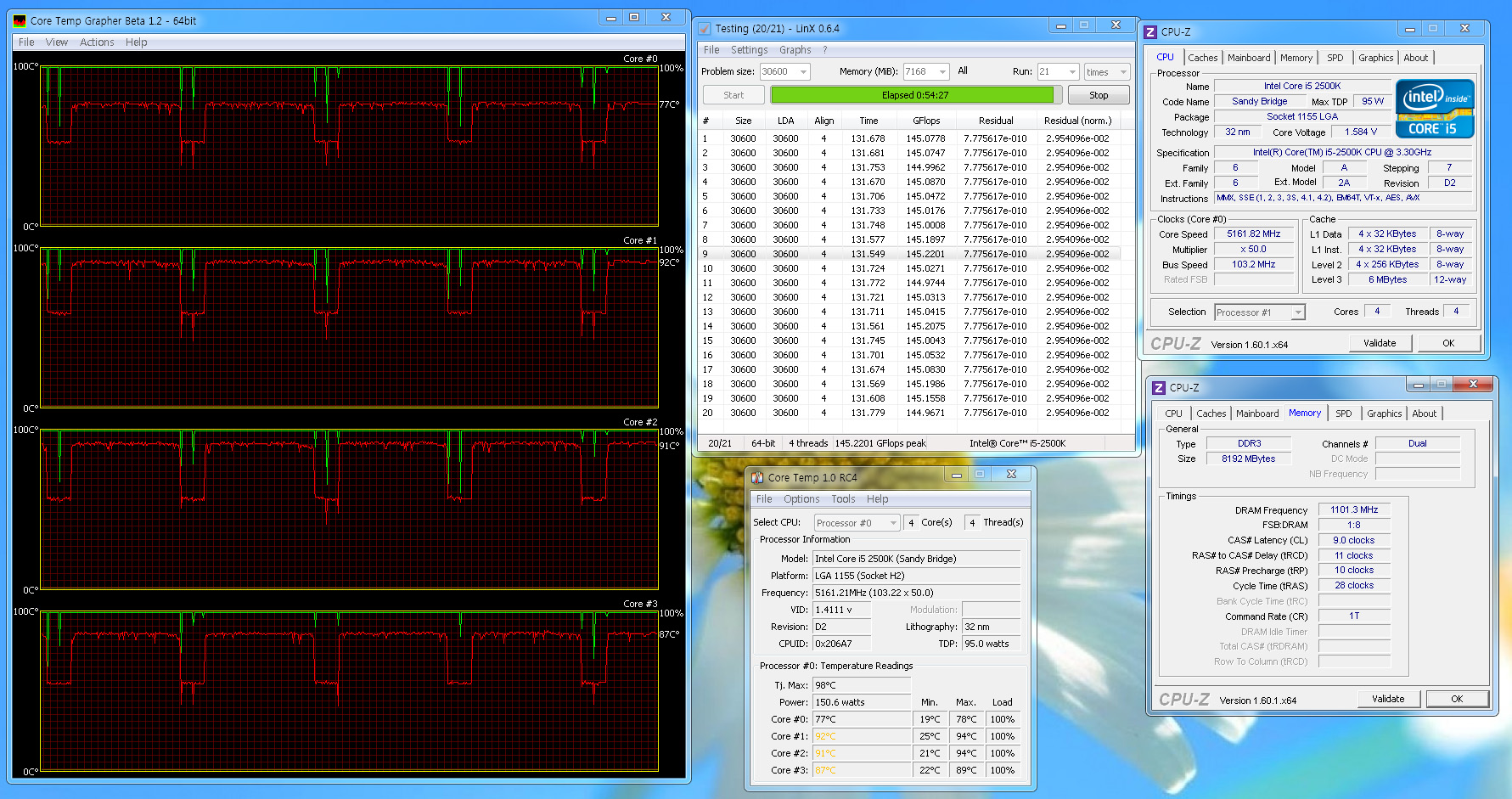This screenshot has width=1512, height=799.
Task: Click the GFlops column header in LinX
Action: (x=926, y=121)
